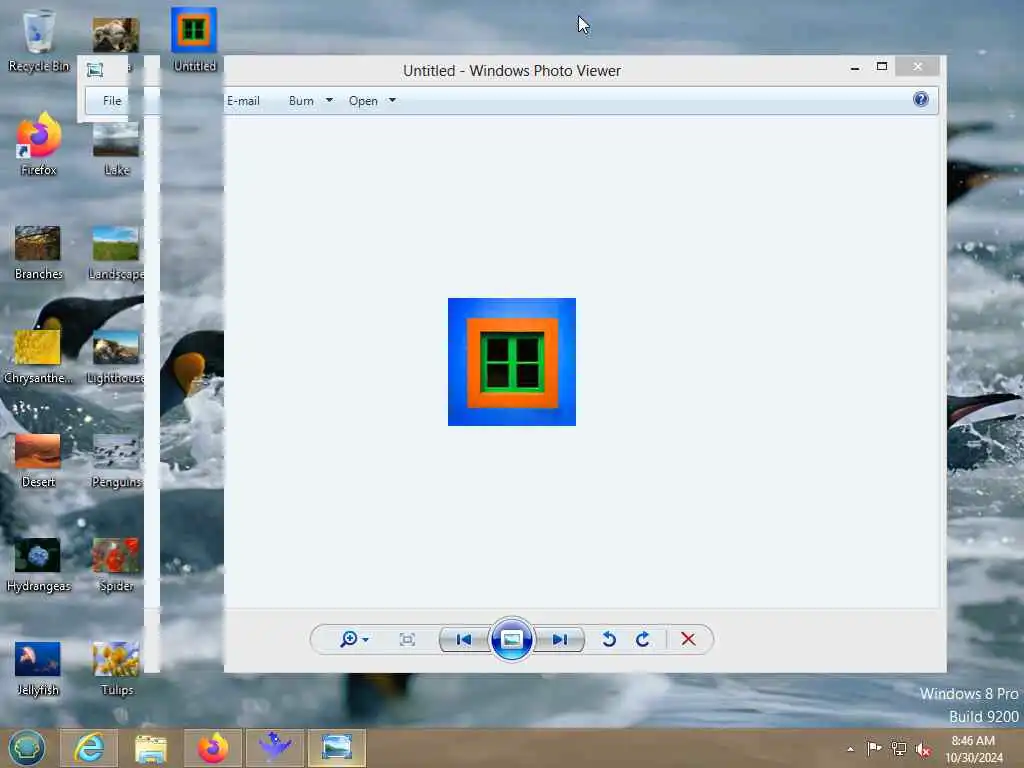Select the Lighthouse desktop image

point(116,356)
